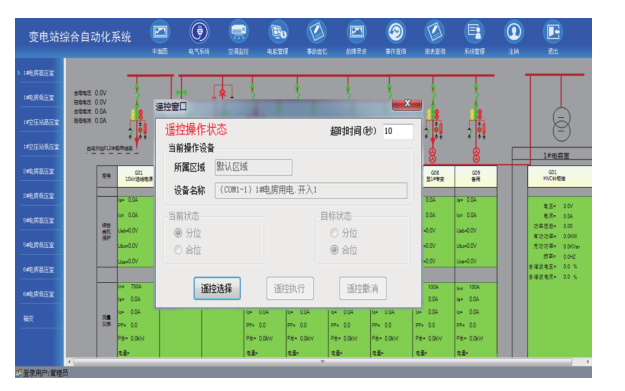Select 分位 radio under 当前状态
The width and height of the screenshot is (625, 391).
[178, 233]
